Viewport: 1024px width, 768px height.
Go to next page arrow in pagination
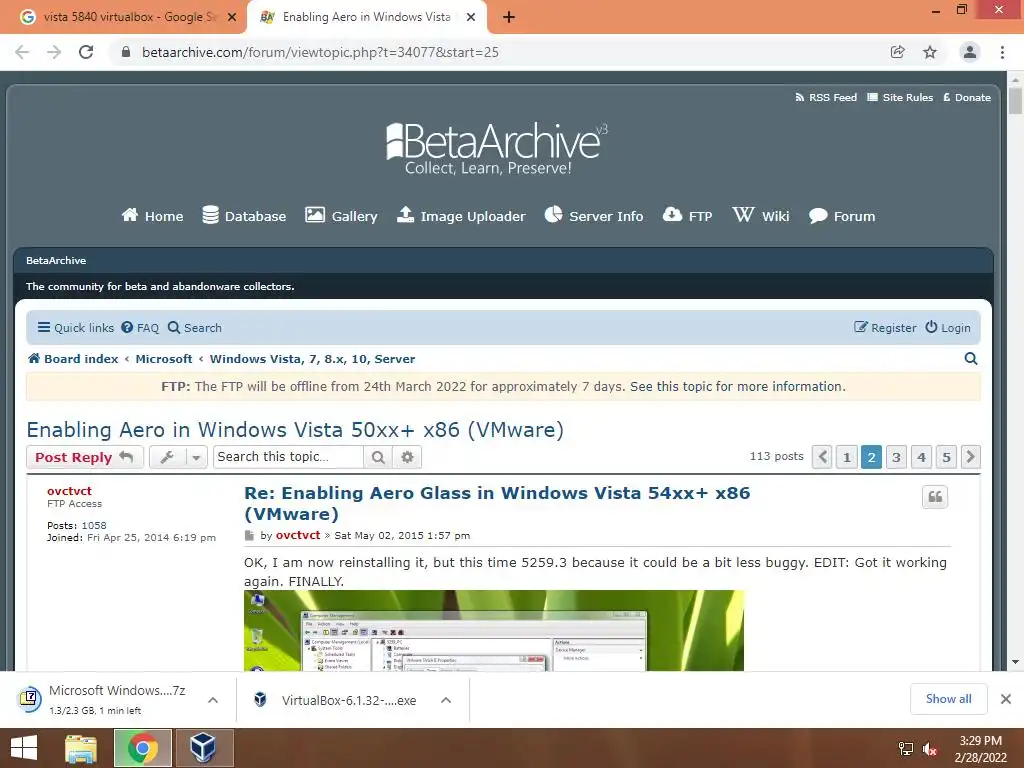point(970,457)
